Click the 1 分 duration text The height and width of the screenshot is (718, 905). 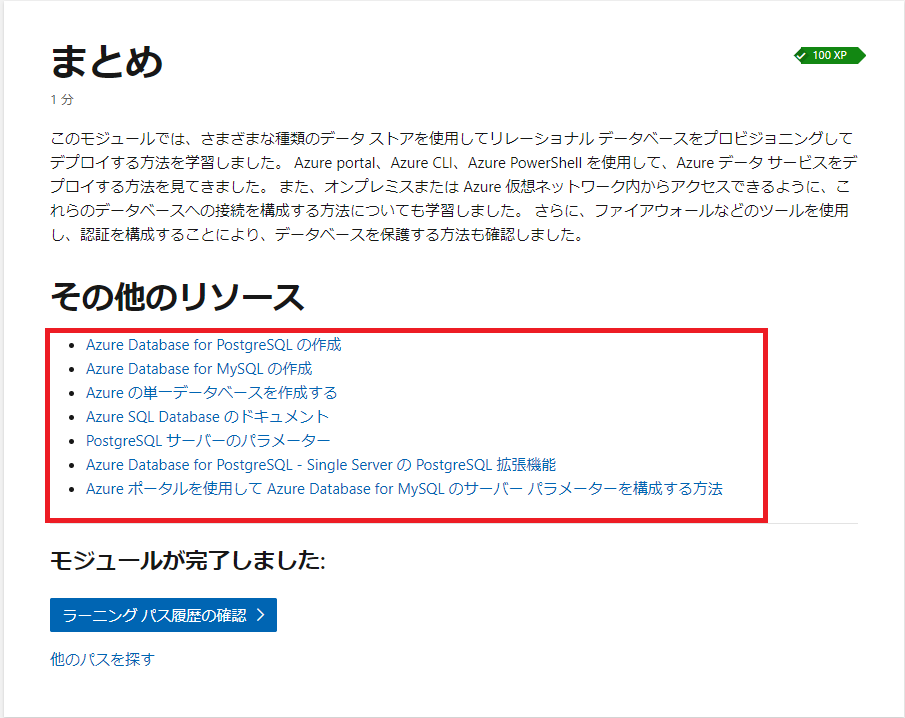pyautogui.click(x=61, y=100)
